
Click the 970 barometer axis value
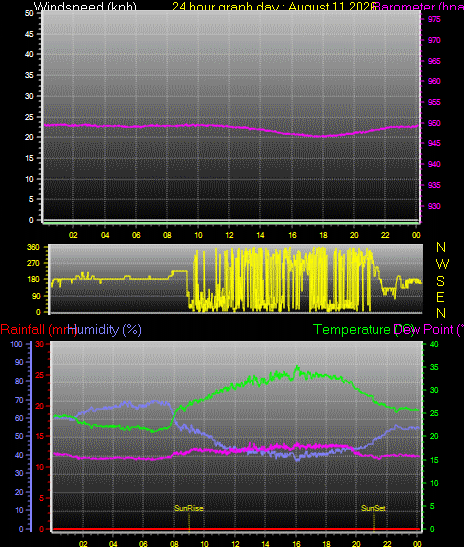[x=434, y=40]
